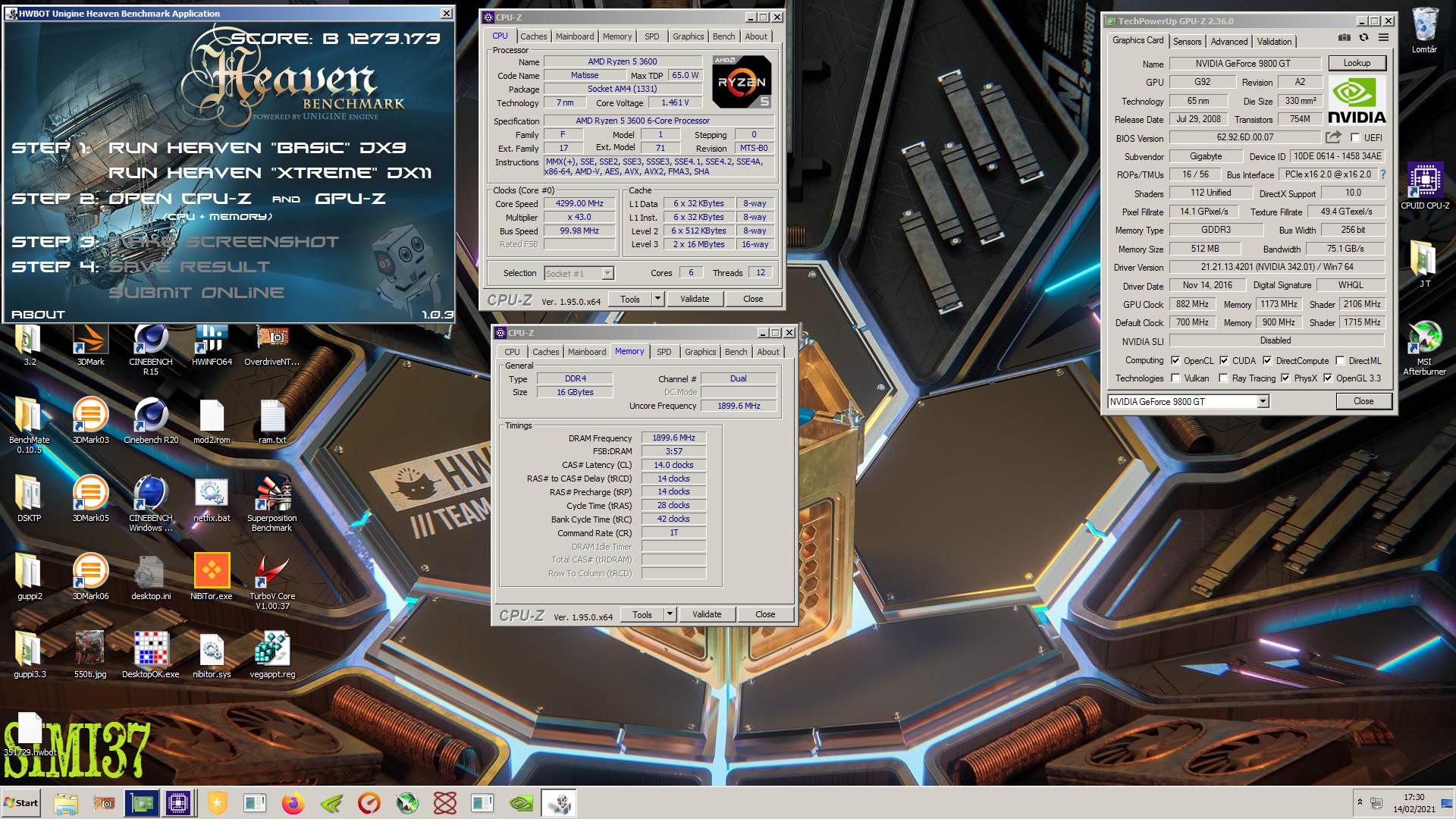Open the vegappt.reg file icon

272,654
